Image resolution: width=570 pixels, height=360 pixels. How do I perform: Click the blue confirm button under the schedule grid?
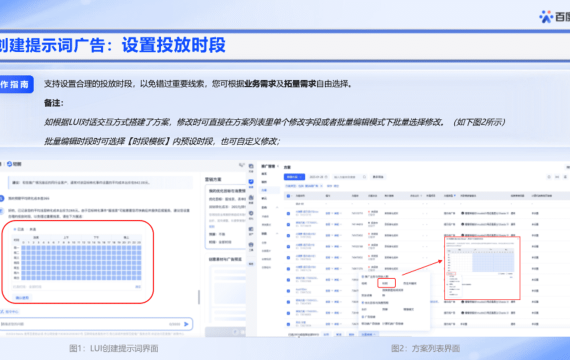[x=22, y=297]
